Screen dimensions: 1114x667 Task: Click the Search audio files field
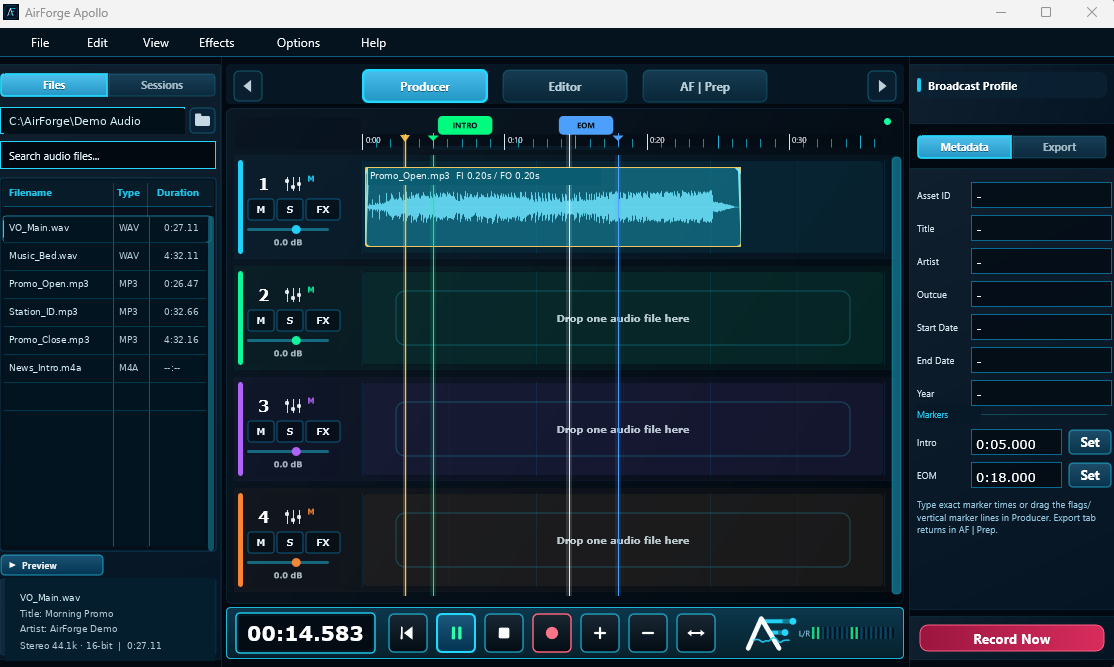tap(108, 156)
